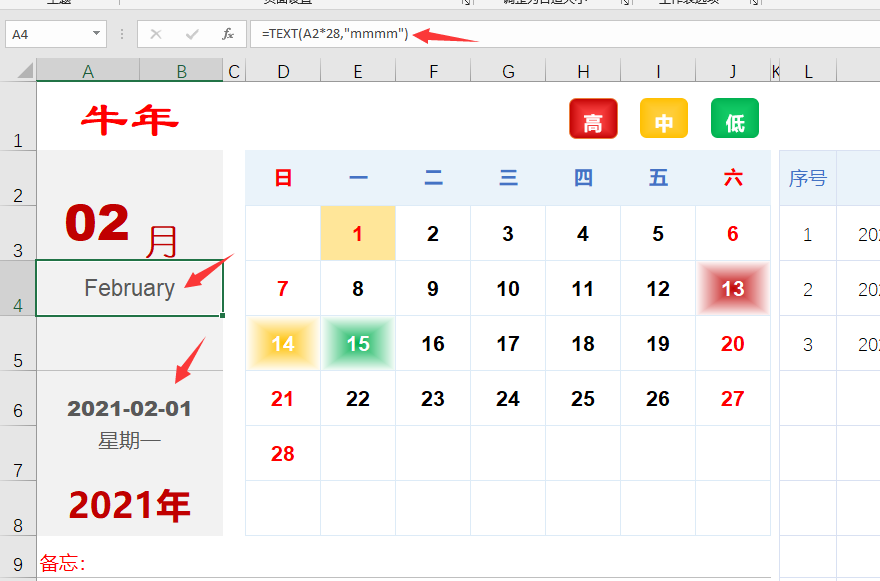Click the formula bar with TEXT formula
The width and height of the screenshot is (880, 581).
click(564, 34)
